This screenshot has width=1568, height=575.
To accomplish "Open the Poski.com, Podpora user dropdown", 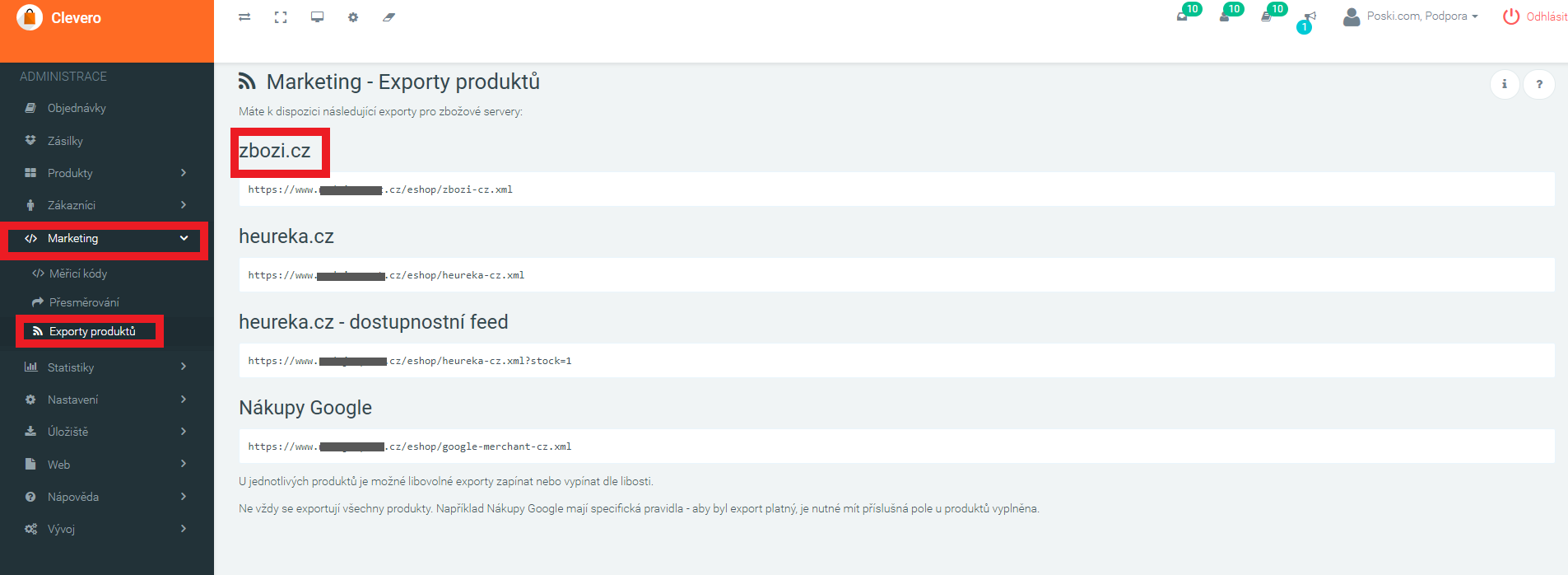I will (1411, 16).
